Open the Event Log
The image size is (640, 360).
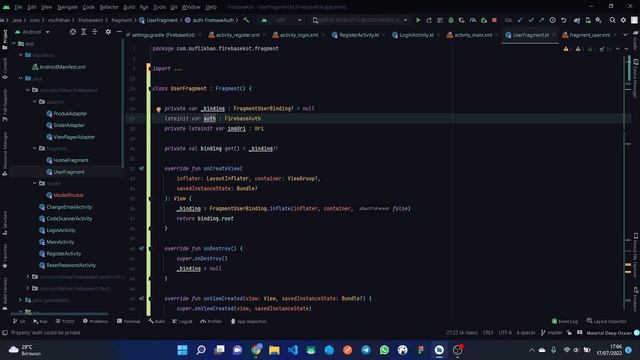565,322
